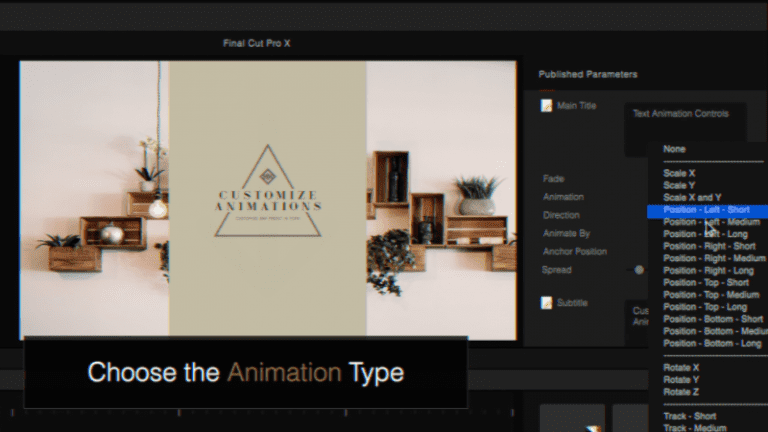Select Position - Top - Short option
This screenshot has height=432, width=768.
tap(706, 283)
